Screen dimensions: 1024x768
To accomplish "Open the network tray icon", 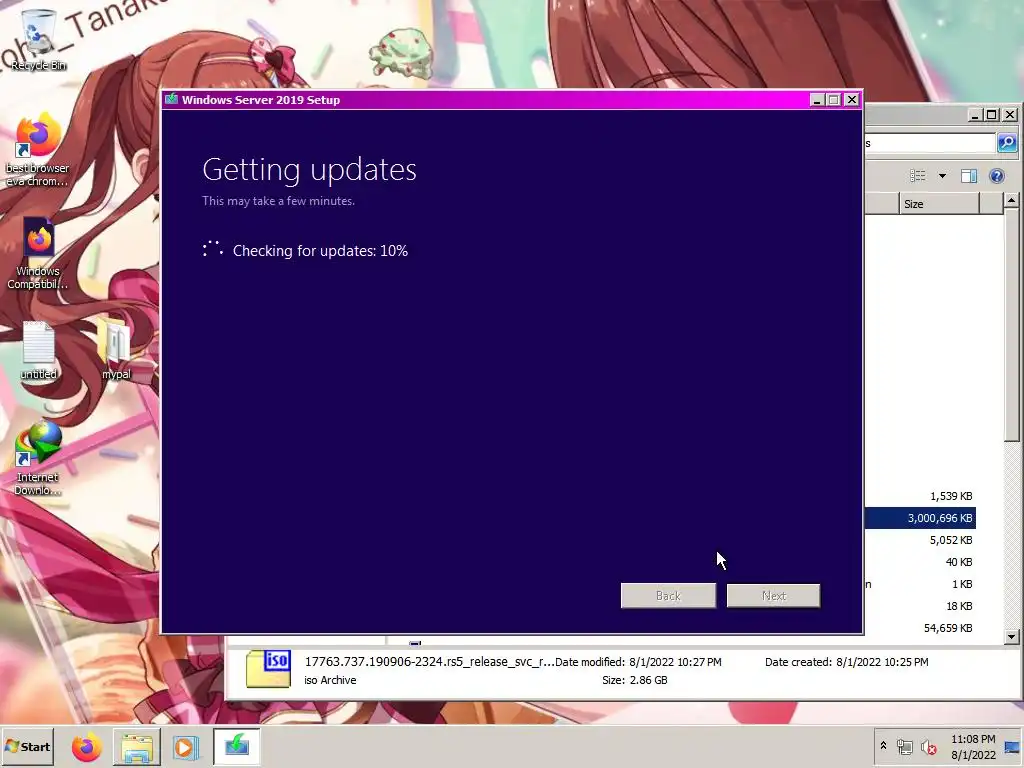I will 904,746.
